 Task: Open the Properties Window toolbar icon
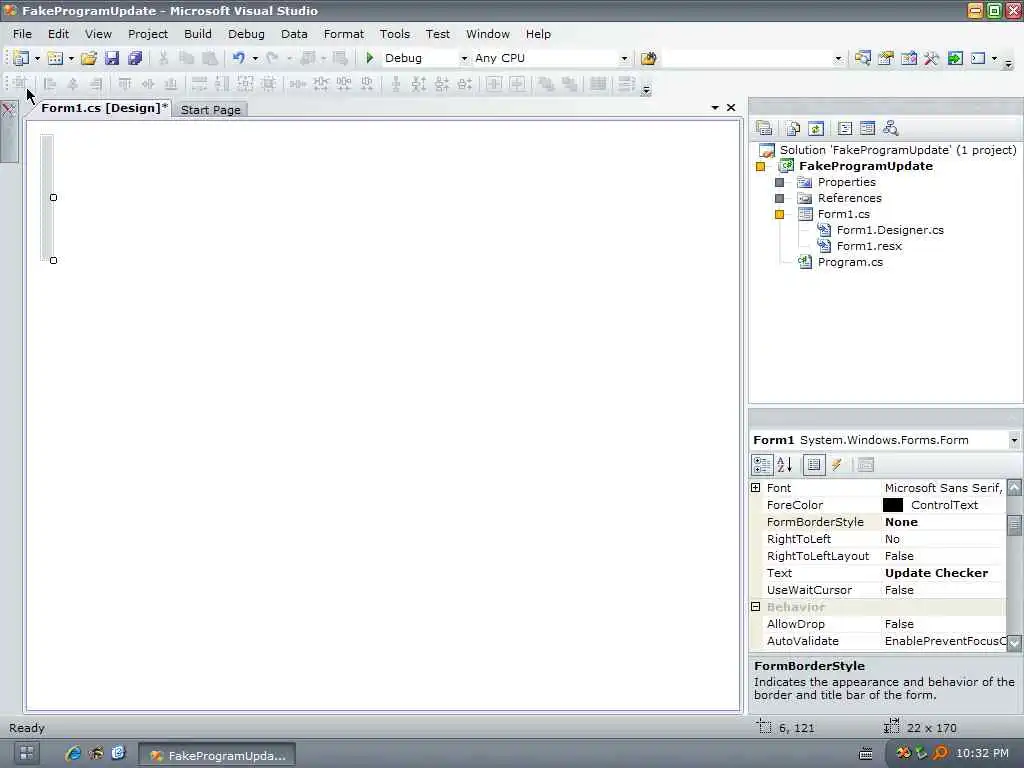click(886, 58)
